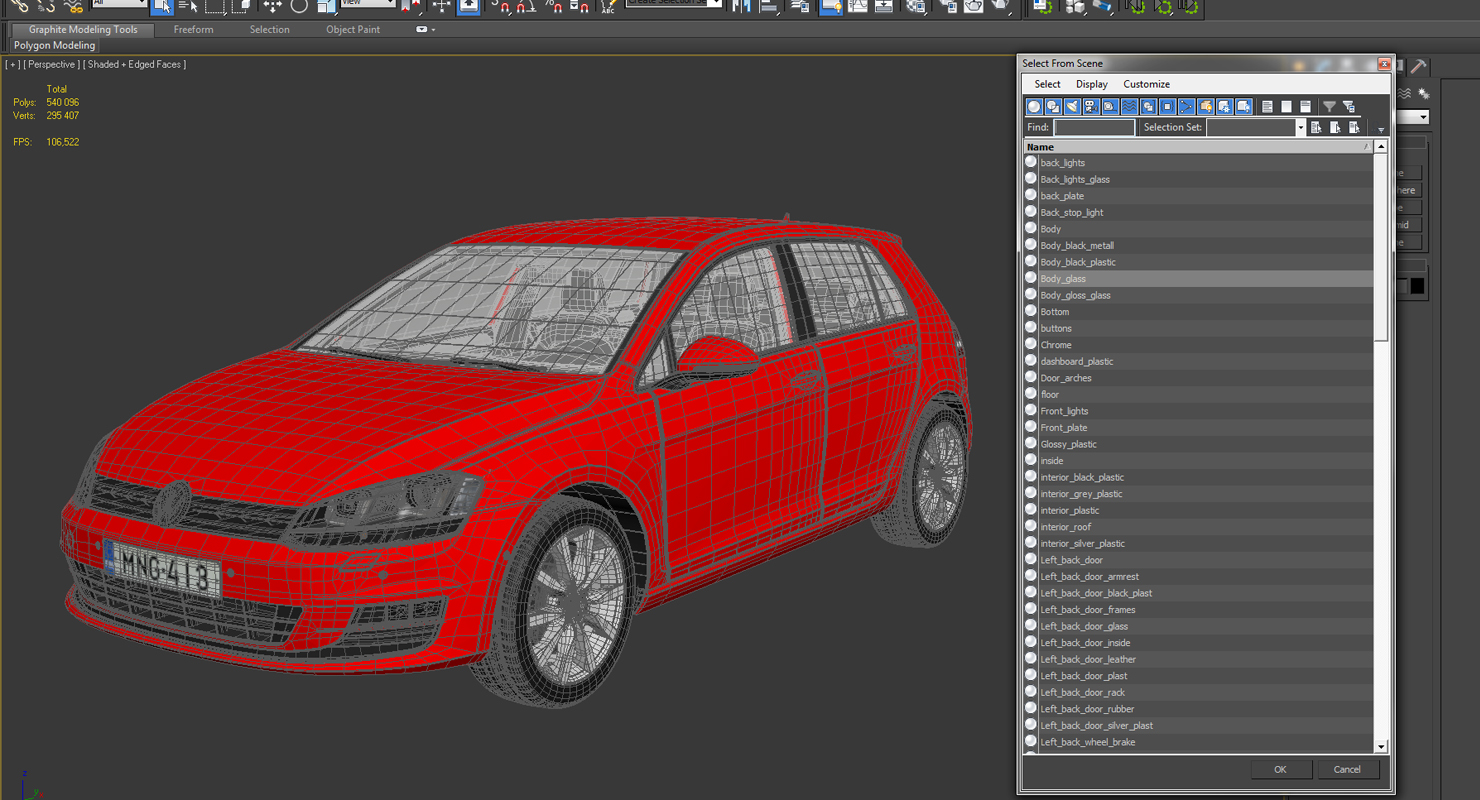Click the Rectangular Selection Region icon
This screenshot has height=800, width=1480.
pyautogui.click(x=215, y=6)
